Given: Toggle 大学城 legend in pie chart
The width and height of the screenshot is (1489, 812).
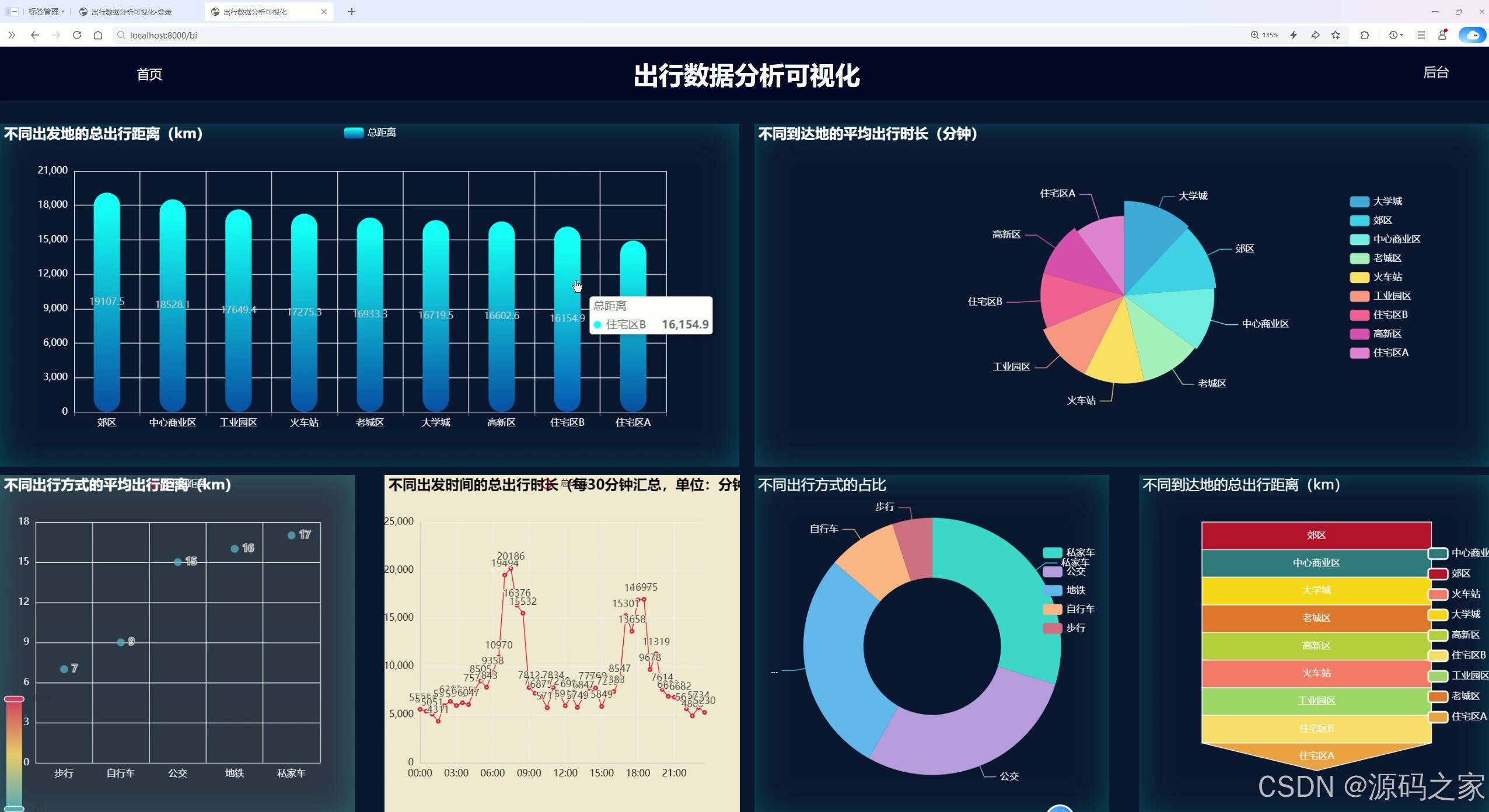Looking at the screenshot, I should [1376, 201].
